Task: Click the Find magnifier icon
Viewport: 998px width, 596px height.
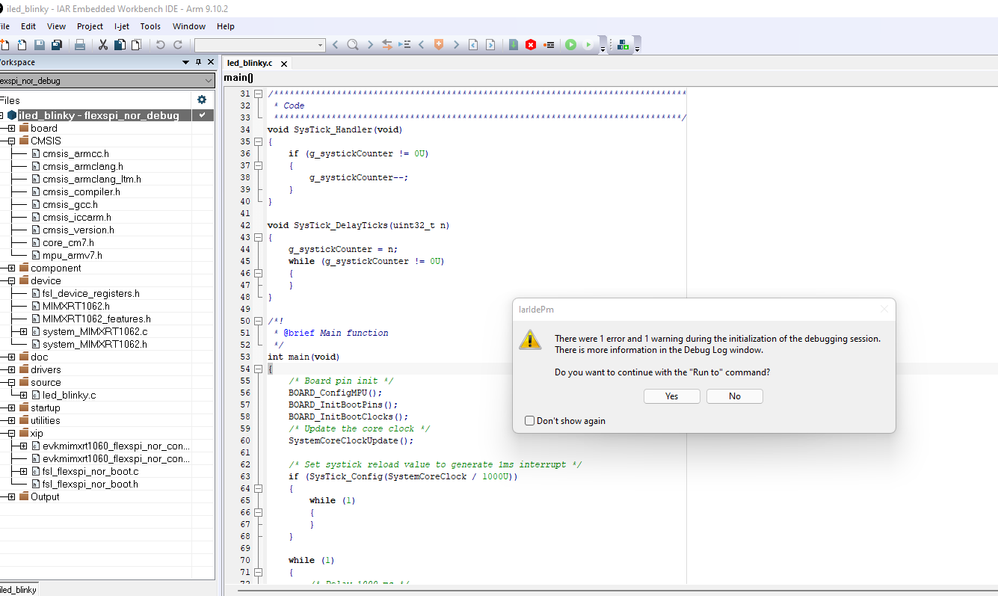Action: 352,45
